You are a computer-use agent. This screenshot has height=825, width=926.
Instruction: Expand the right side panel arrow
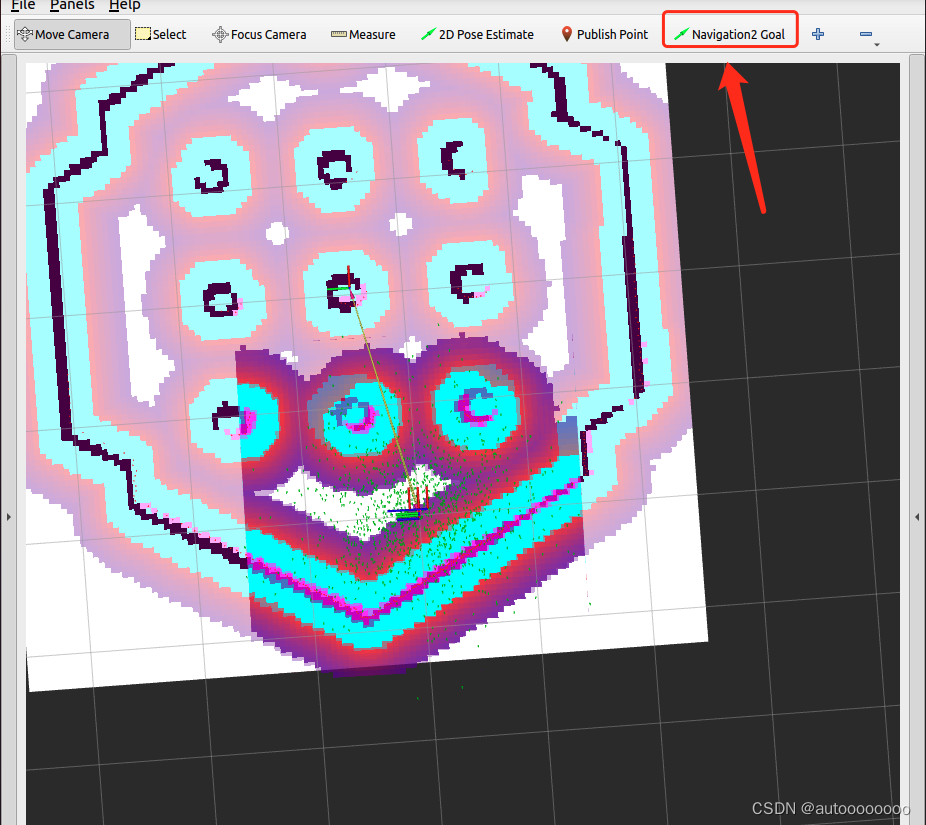point(917,517)
